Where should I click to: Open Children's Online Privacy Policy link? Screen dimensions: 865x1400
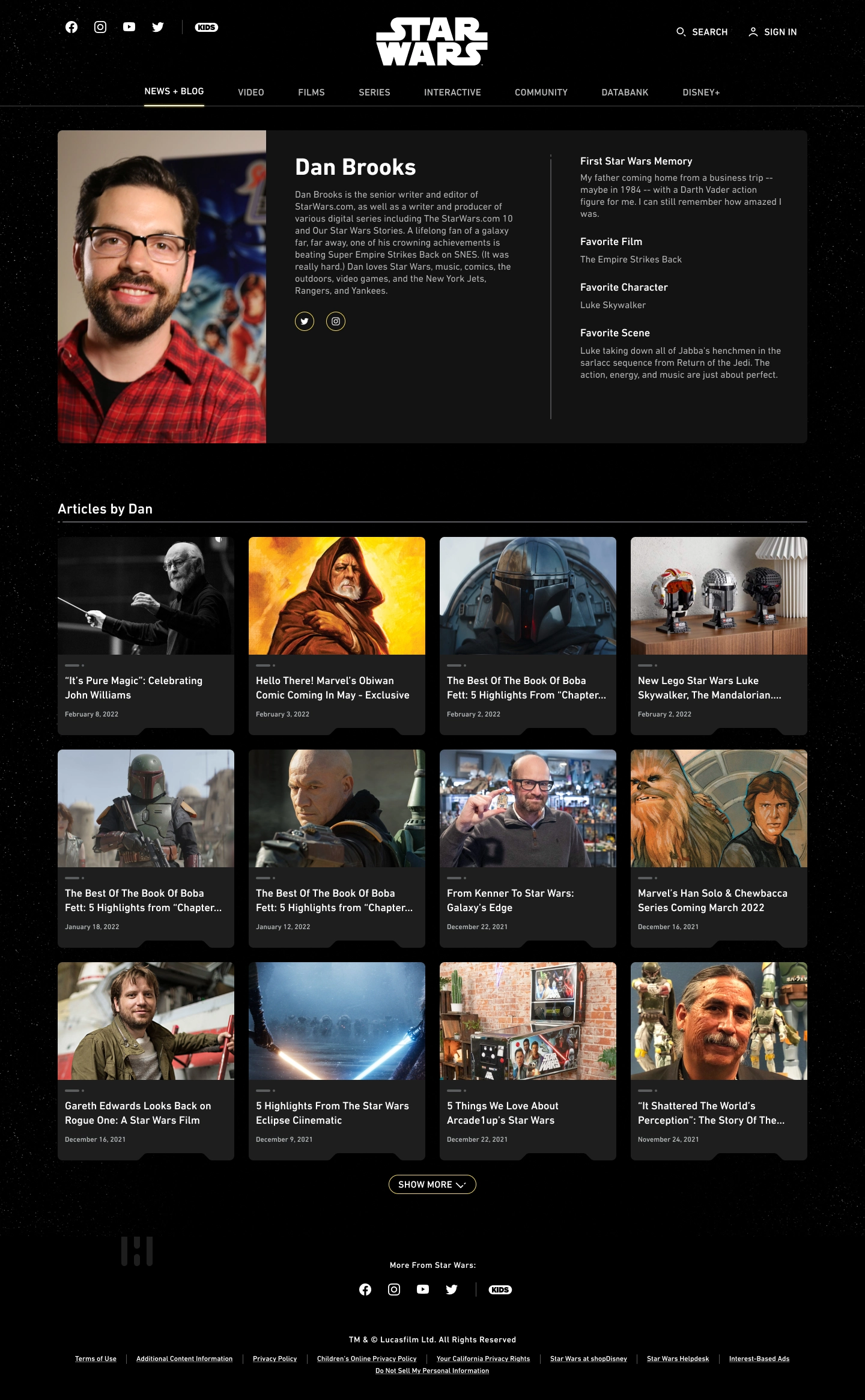point(366,1359)
